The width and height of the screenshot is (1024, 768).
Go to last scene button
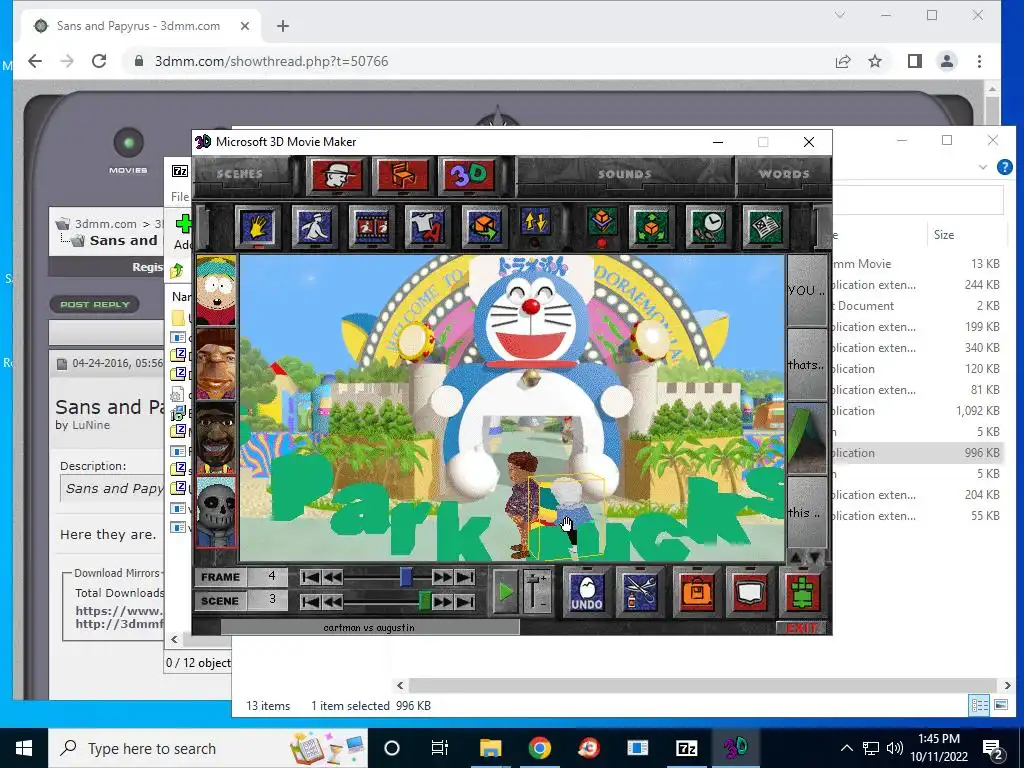click(x=464, y=601)
